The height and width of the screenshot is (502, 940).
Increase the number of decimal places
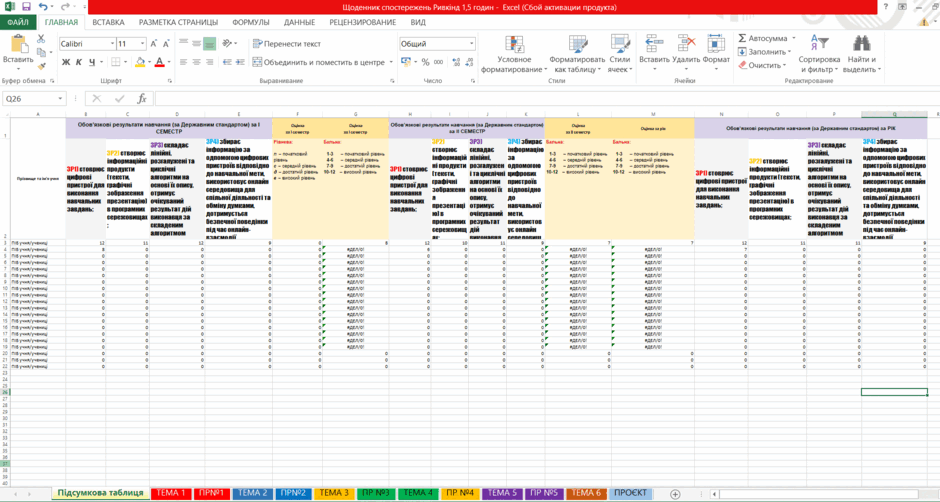pos(455,62)
